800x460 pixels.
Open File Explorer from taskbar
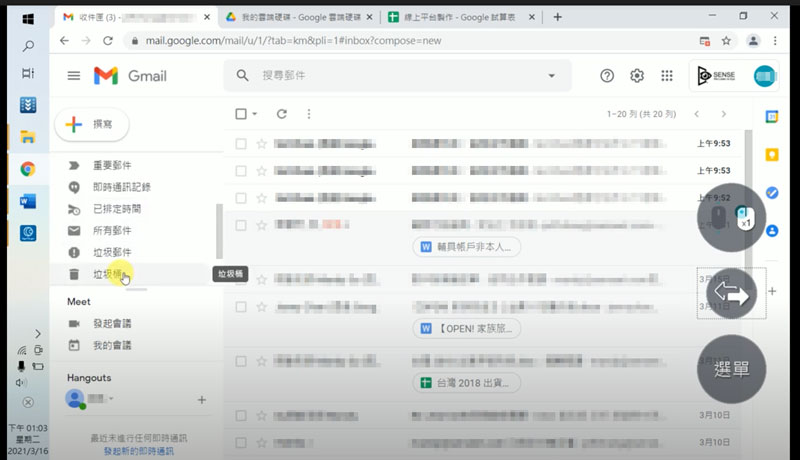coord(28,137)
